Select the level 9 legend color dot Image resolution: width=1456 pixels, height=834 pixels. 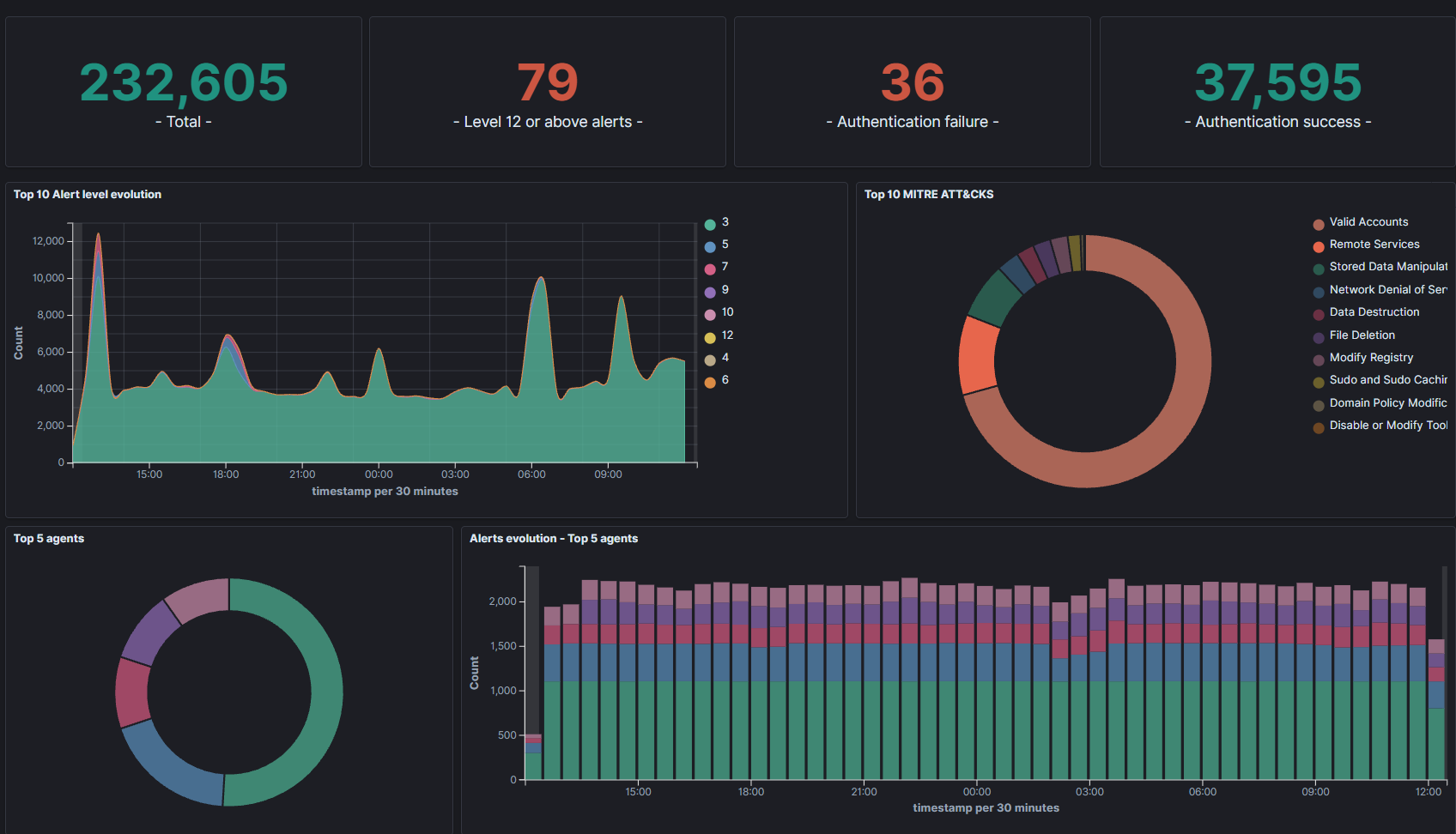[x=710, y=293]
